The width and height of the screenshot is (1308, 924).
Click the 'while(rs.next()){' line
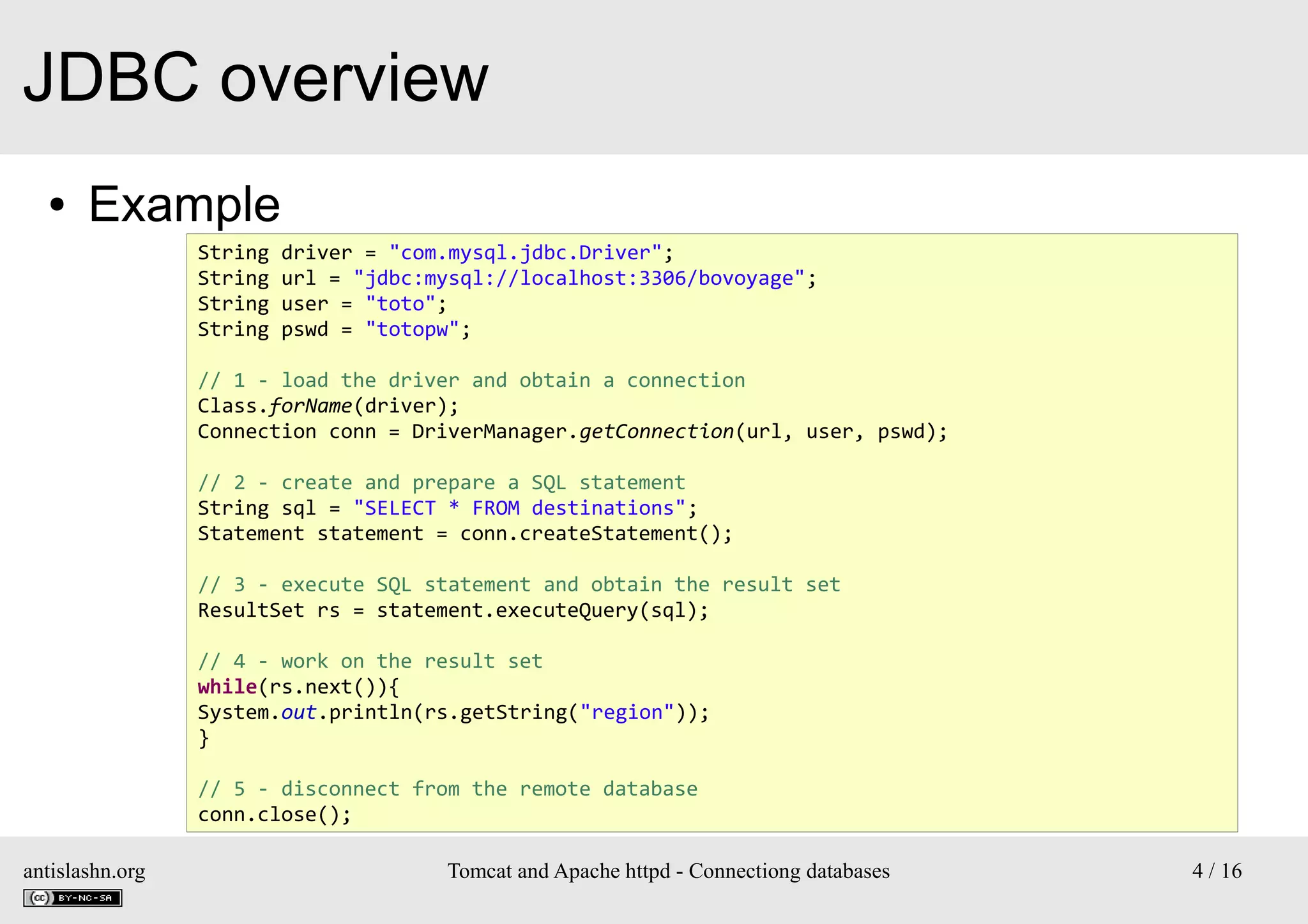[x=298, y=687]
